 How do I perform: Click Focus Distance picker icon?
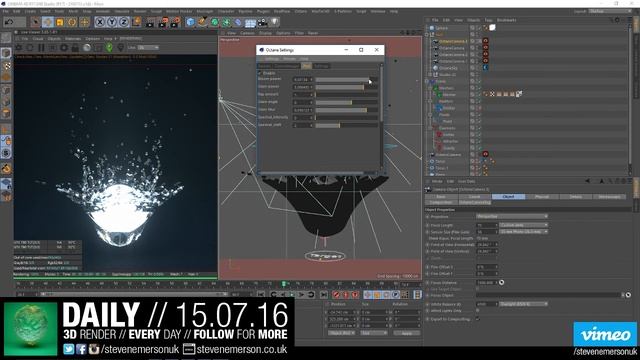tap(501, 282)
